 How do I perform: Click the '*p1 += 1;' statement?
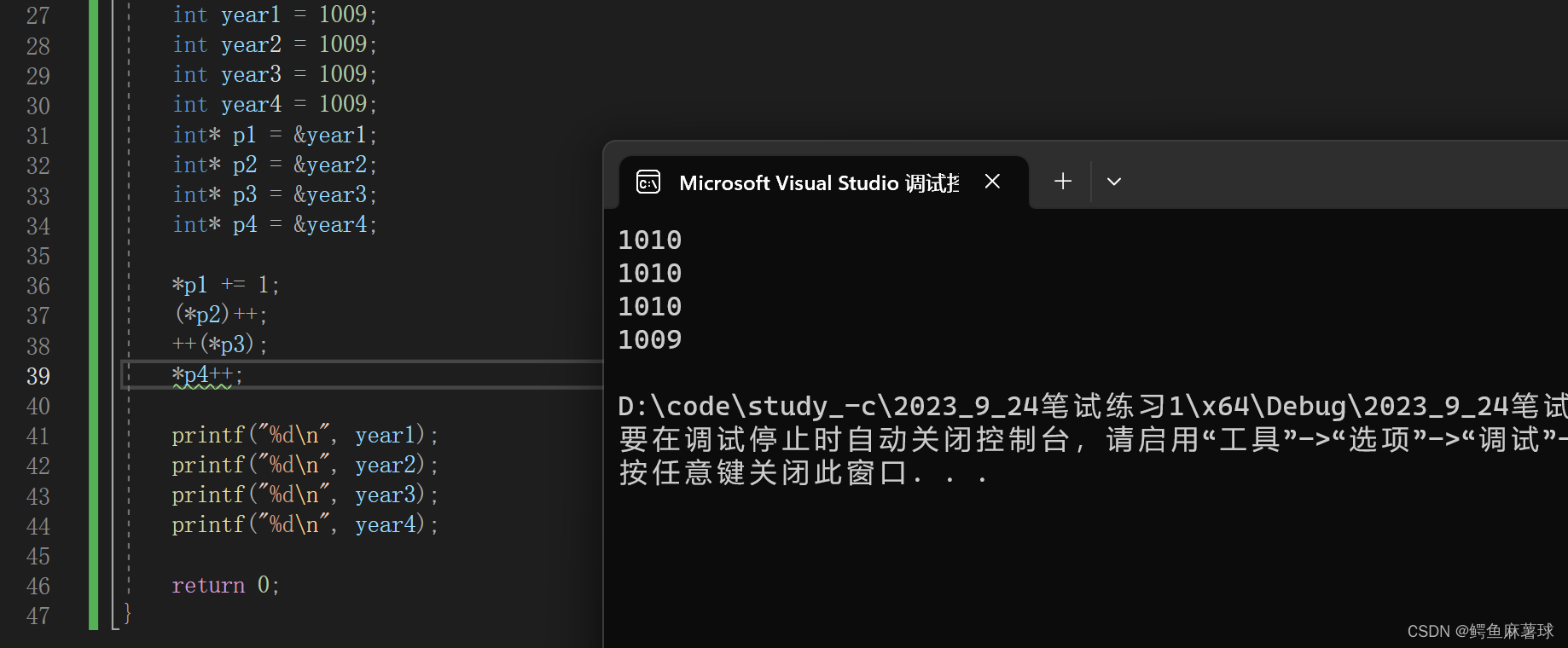pos(225,284)
